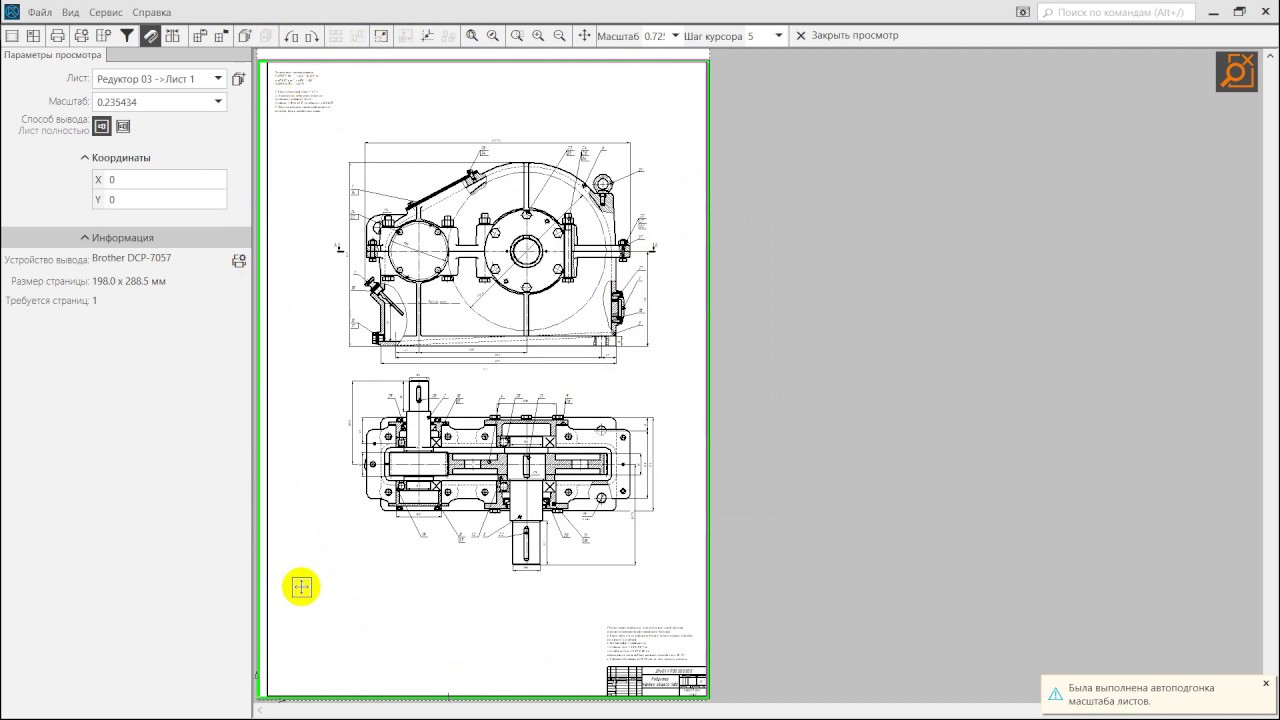Click the zoom in plus magnifier
1280x720 pixels.
click(x=538, y=36)
